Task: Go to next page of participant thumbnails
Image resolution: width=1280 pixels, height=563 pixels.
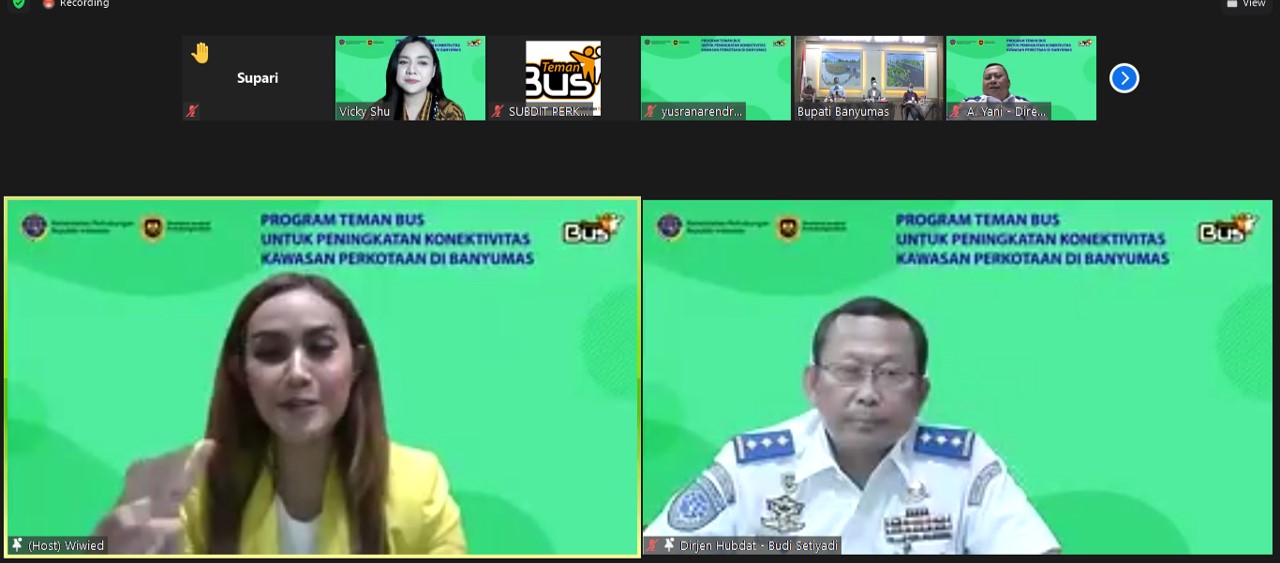Action: click(x=1124, y=78)
